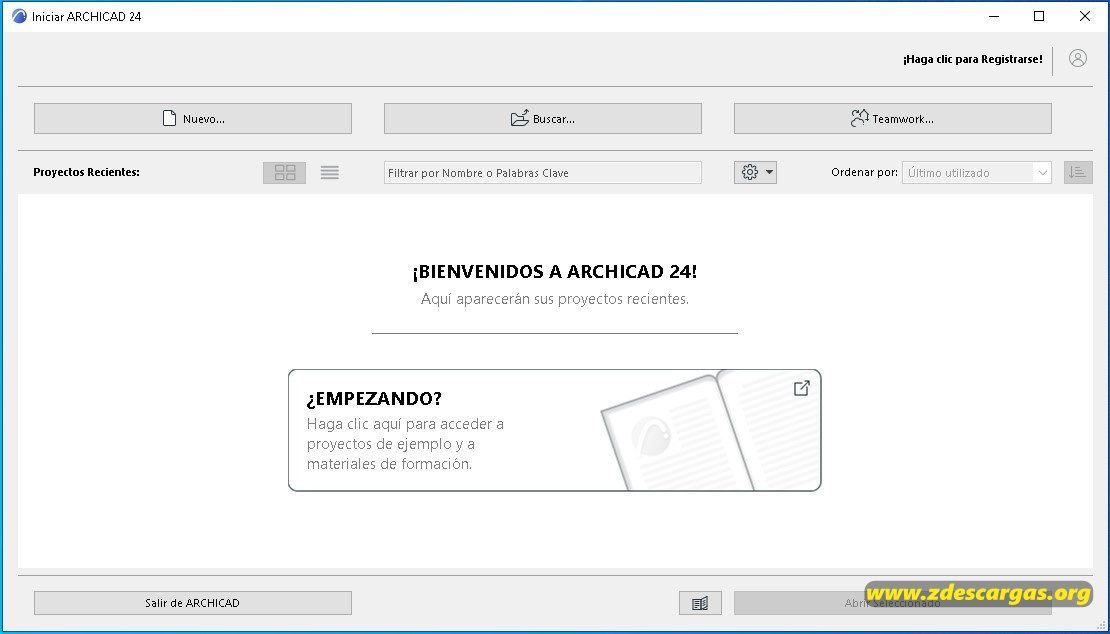
Task: Click the Nuevo... new project button
Action: coord(193,119)
